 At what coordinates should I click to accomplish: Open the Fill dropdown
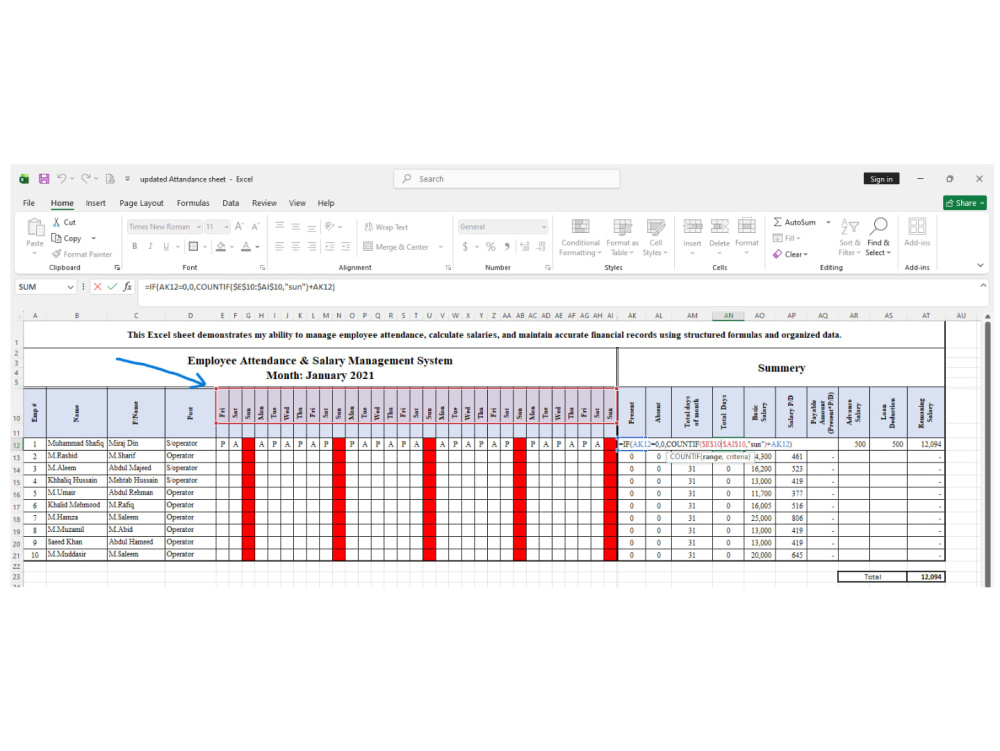tap(786, 238)
